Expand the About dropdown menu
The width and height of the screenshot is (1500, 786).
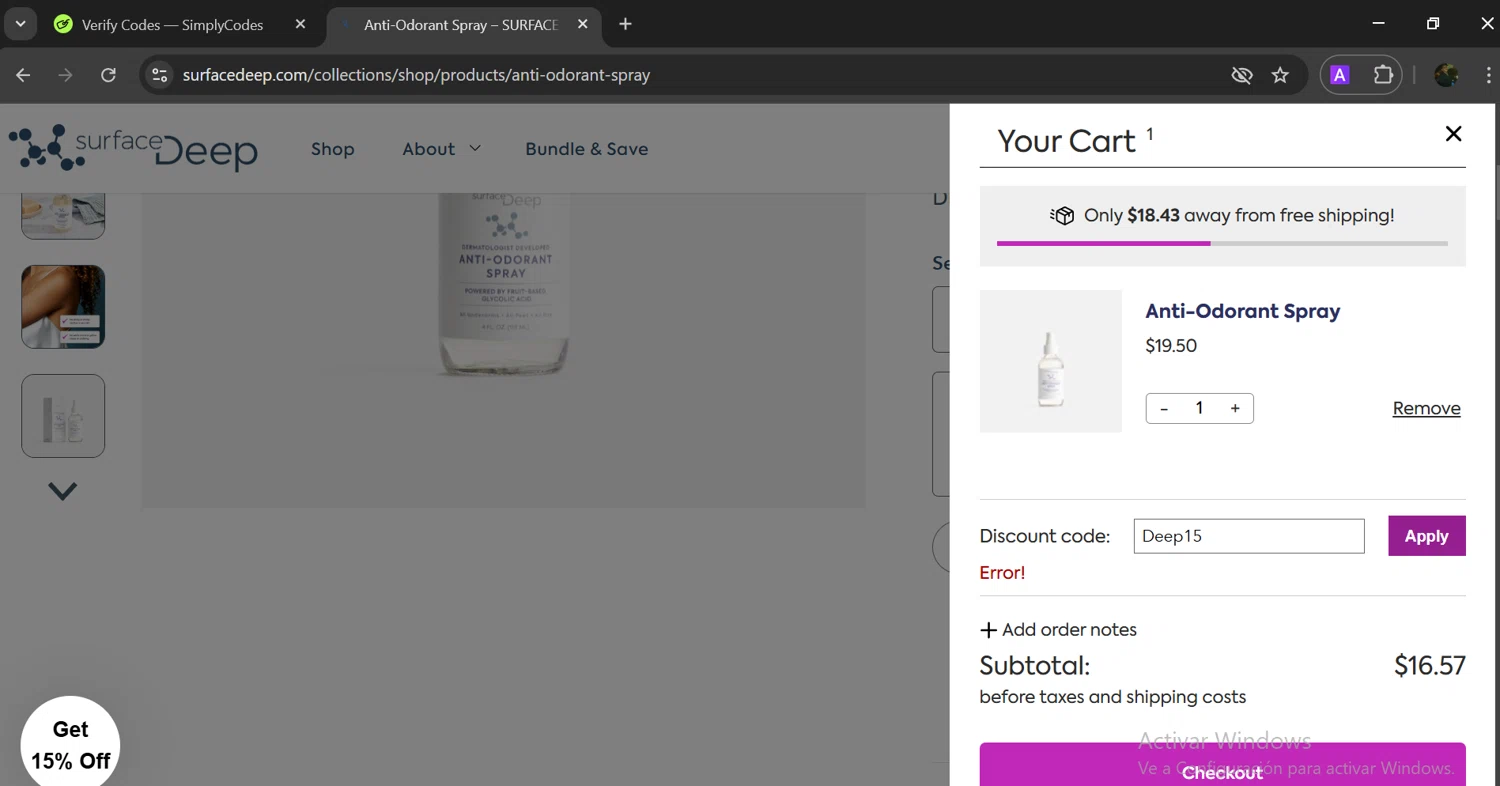(x=441, y=149)
